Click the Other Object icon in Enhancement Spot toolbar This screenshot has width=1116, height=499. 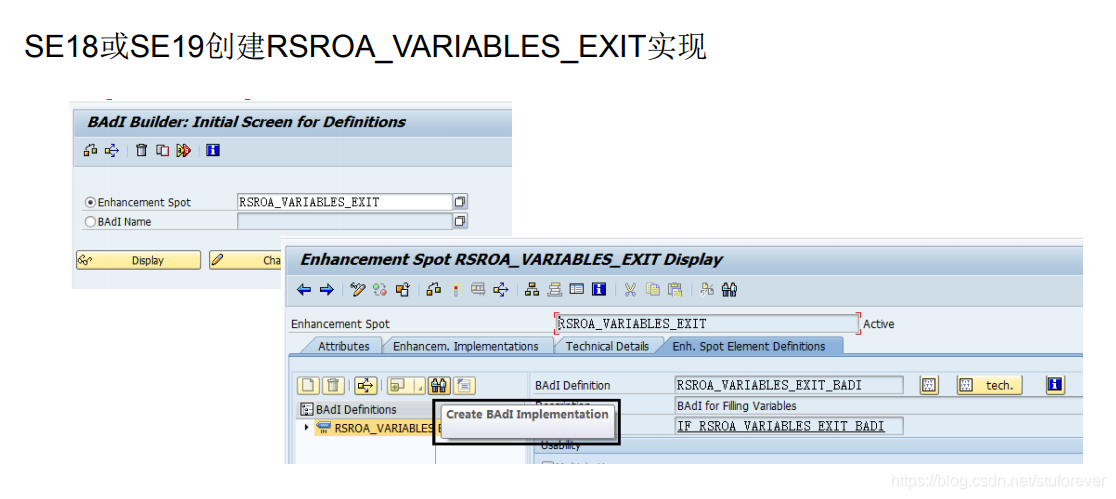403,290
